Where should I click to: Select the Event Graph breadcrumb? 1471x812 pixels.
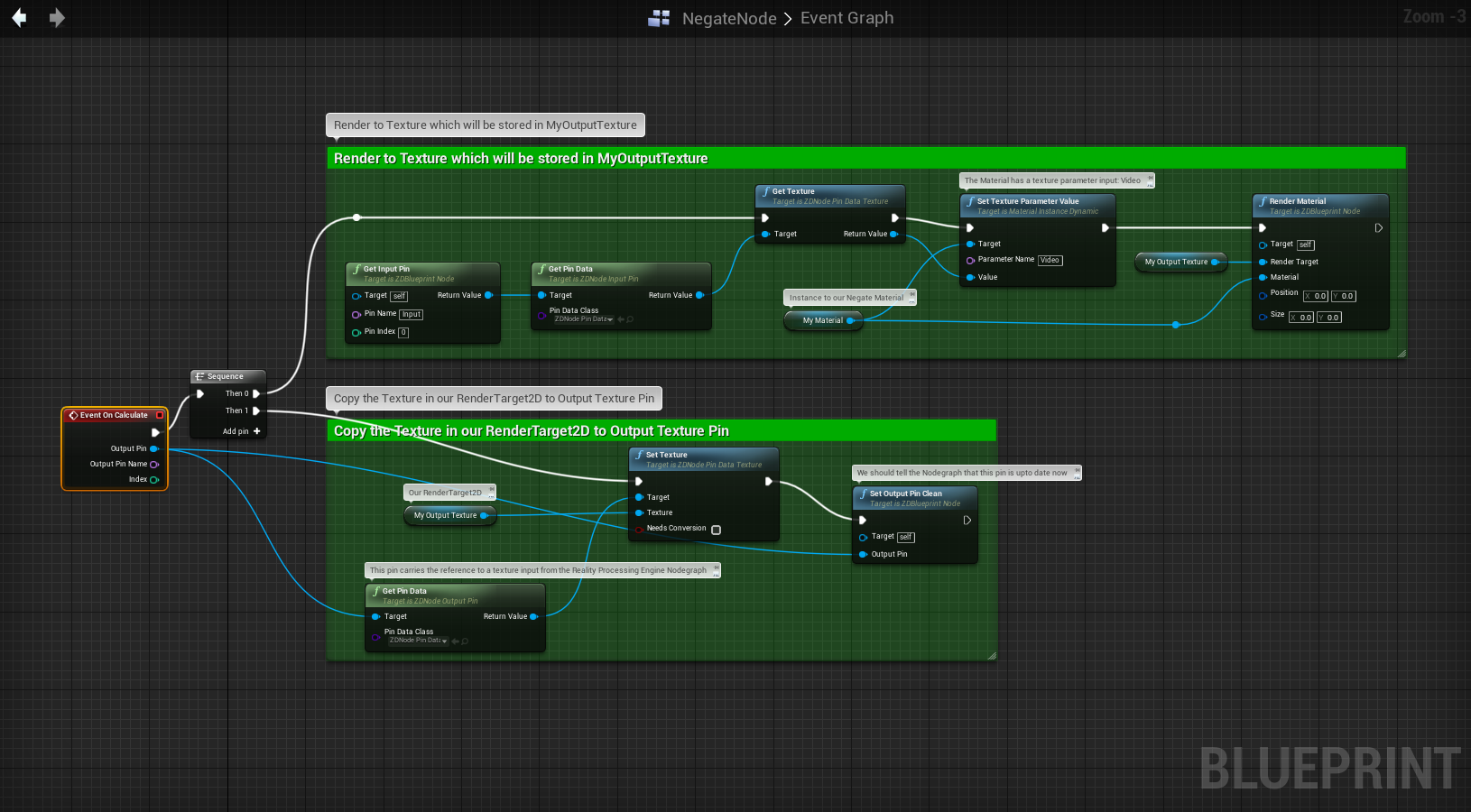847,18
